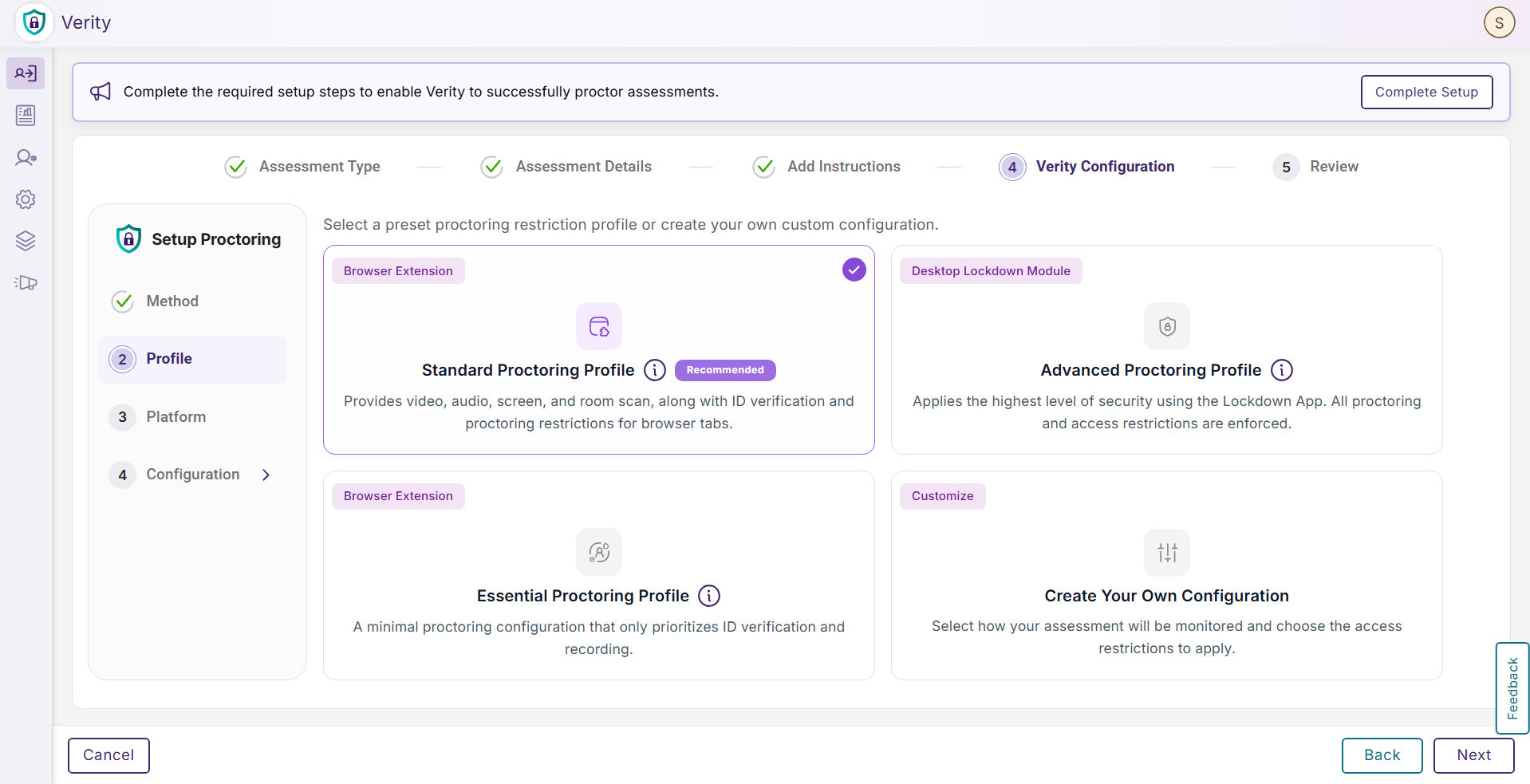Screen dimensions: 1530x784
Task: Click the custom configuration sliders icon
Action: 1167,552
